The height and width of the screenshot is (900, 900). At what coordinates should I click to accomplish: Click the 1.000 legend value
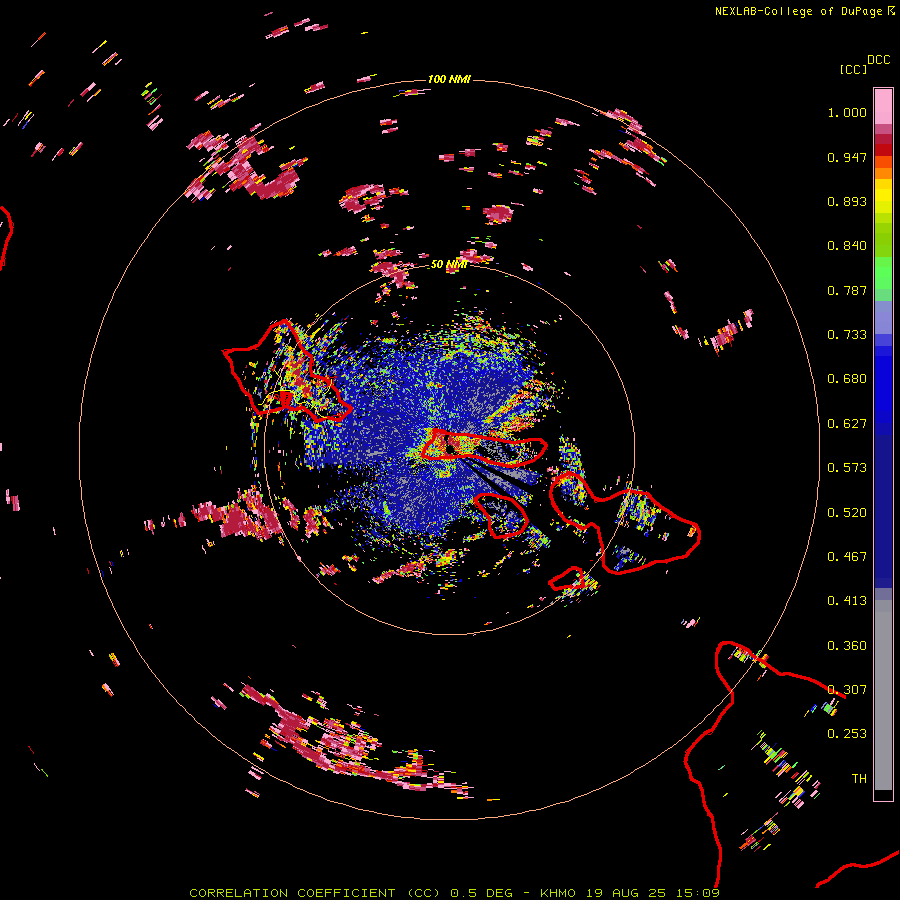point(847,112)
